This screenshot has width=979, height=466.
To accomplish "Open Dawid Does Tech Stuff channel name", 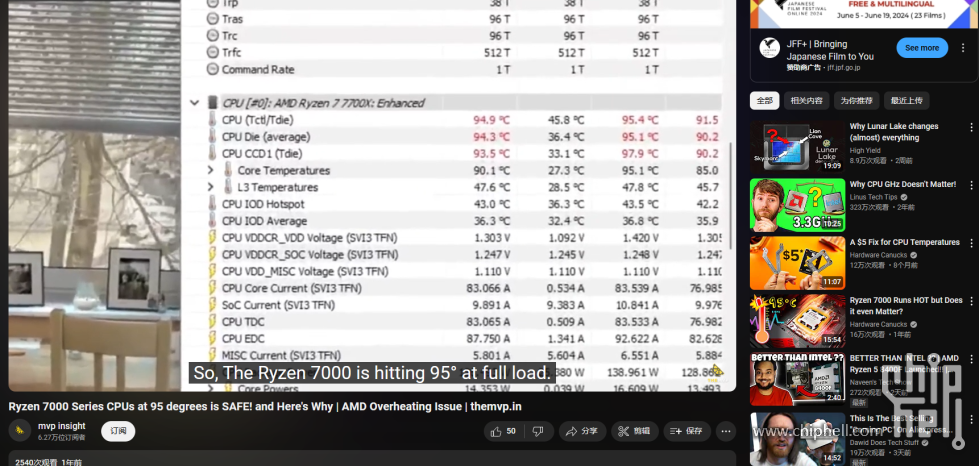I will click(x=885, y=442).
